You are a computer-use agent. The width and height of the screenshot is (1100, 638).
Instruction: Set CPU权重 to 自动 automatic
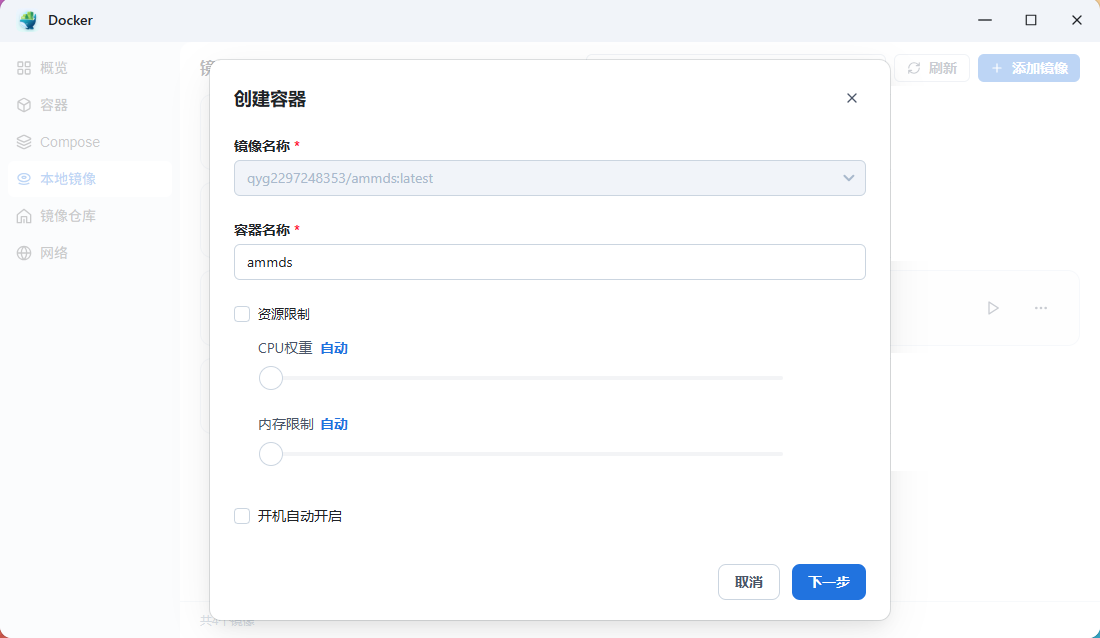click(x=335, y=347)
